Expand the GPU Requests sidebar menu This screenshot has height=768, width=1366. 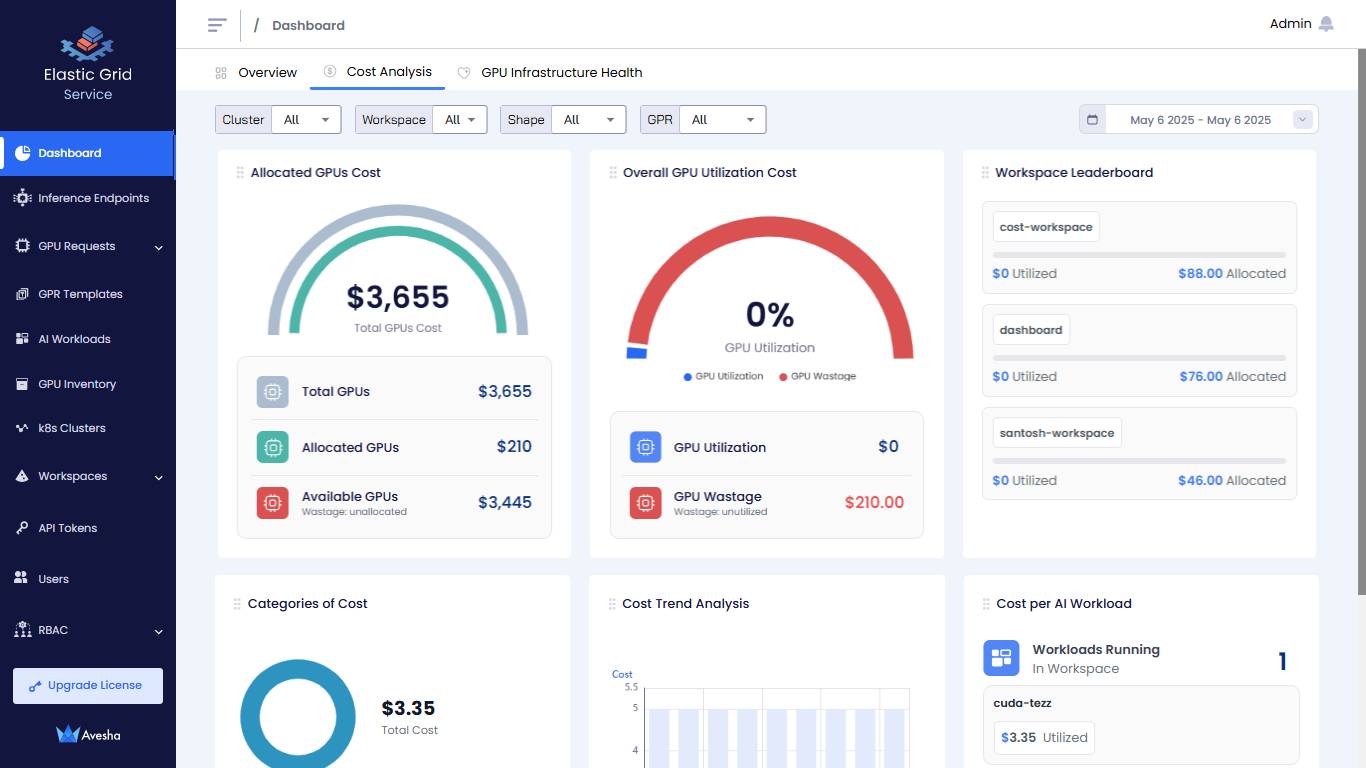tap(159, 247)
